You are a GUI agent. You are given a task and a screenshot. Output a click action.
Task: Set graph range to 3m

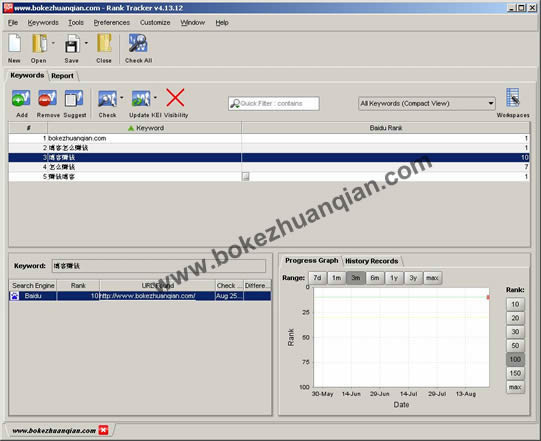[356, 278]
